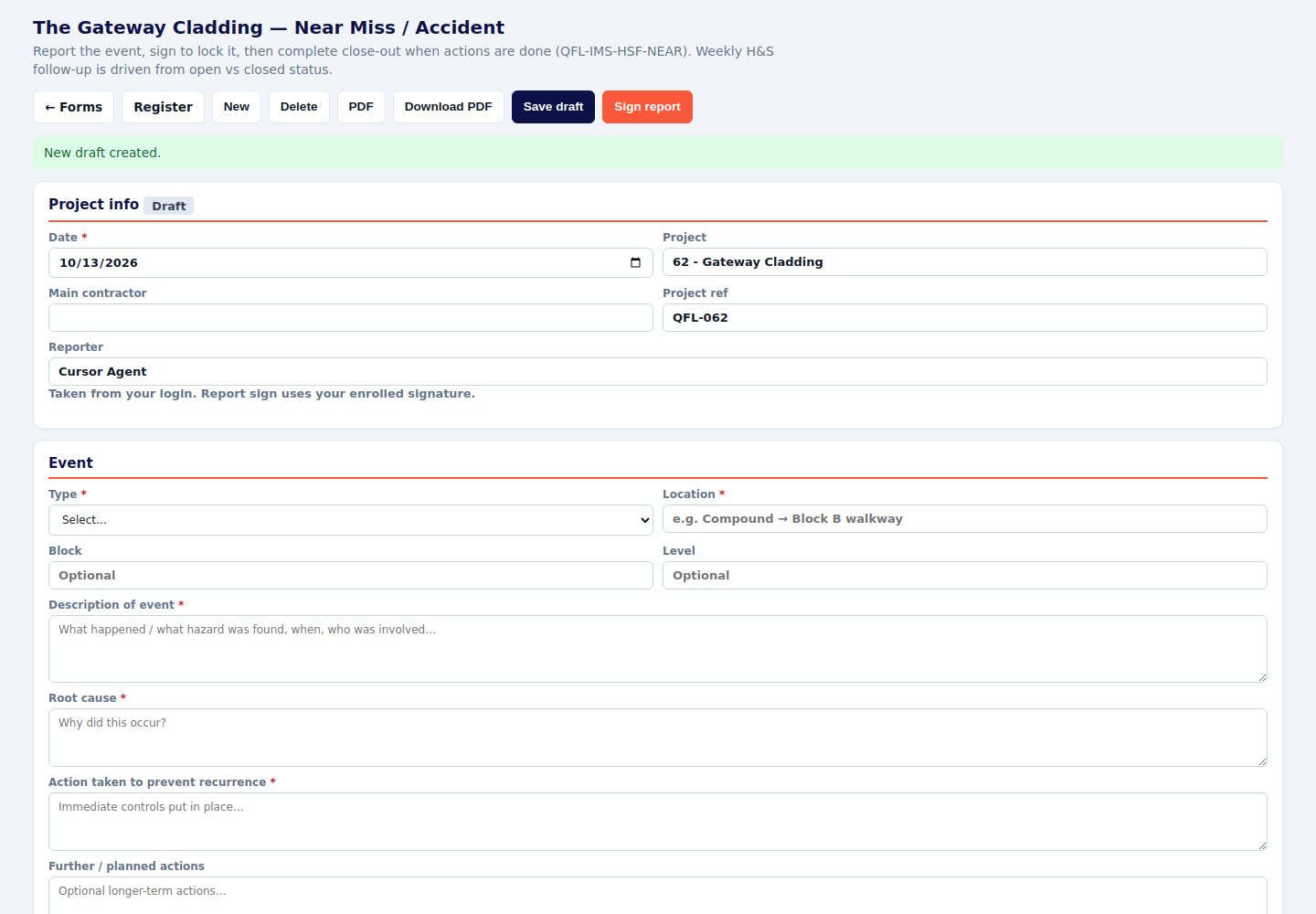Click the page title 'The Gateway Cladding — Near Miss / Accident'

(269, 27)
